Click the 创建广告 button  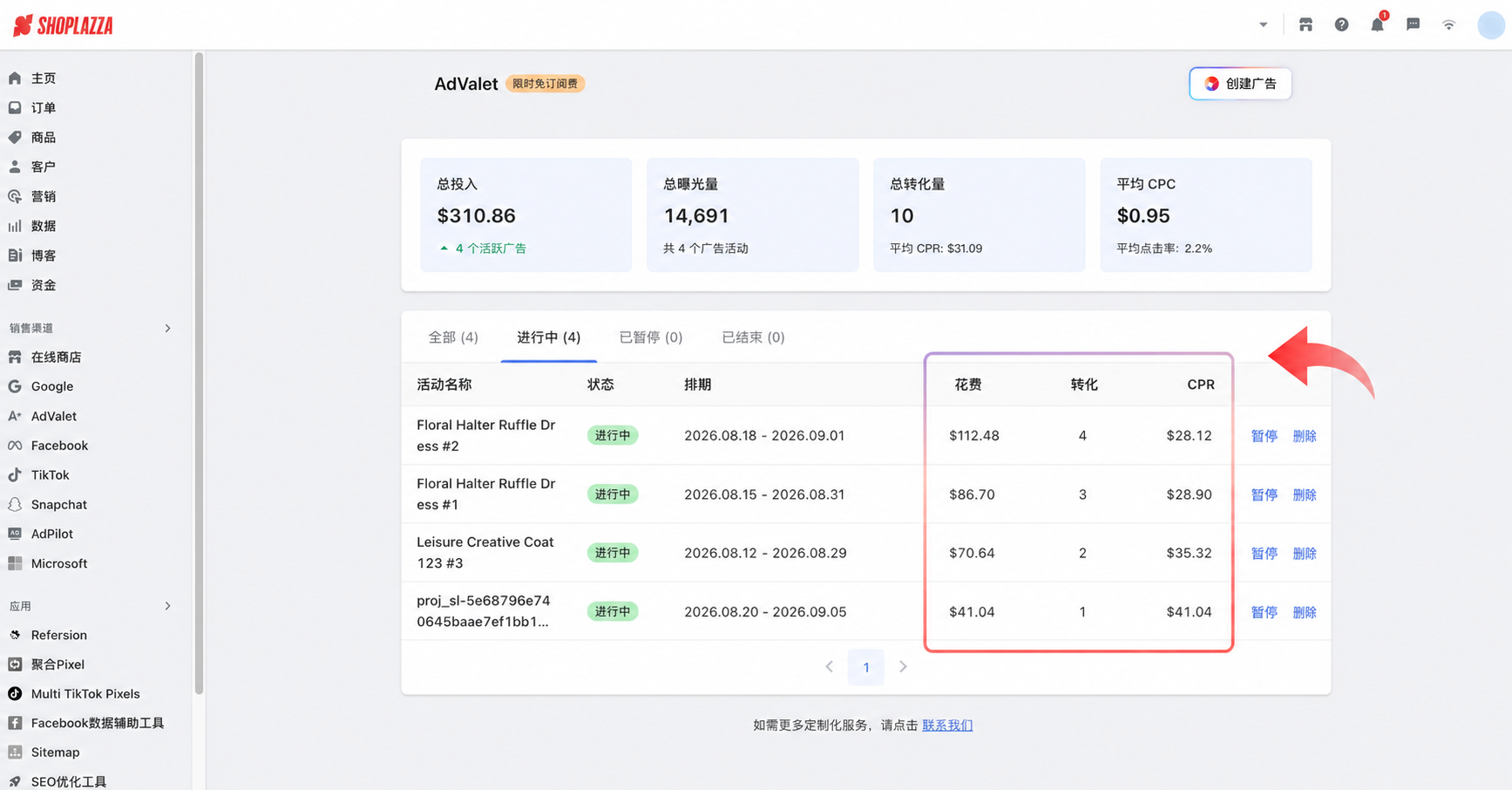click(1240, 84)
